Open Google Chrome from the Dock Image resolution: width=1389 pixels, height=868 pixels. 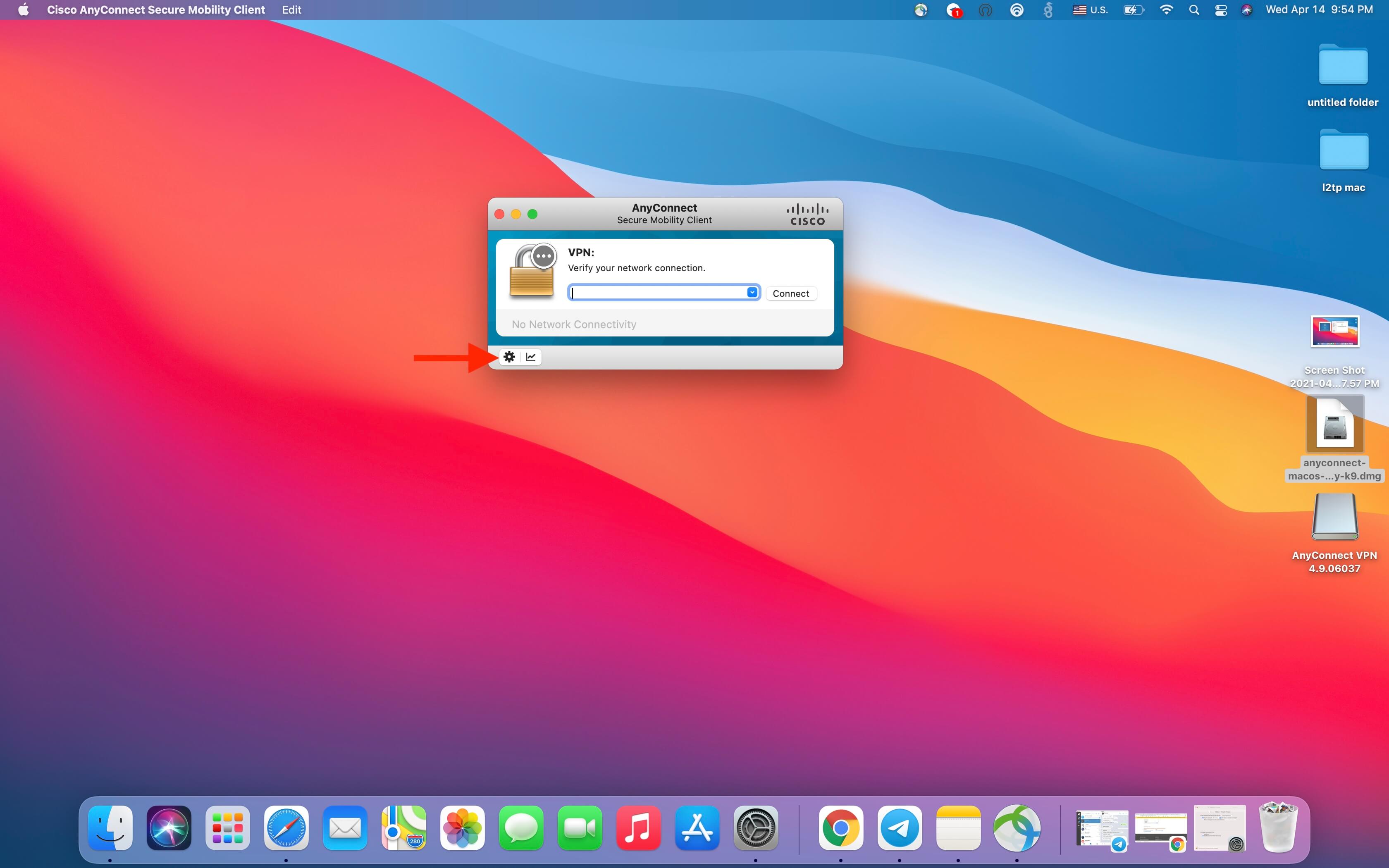(x=841, y=828)
